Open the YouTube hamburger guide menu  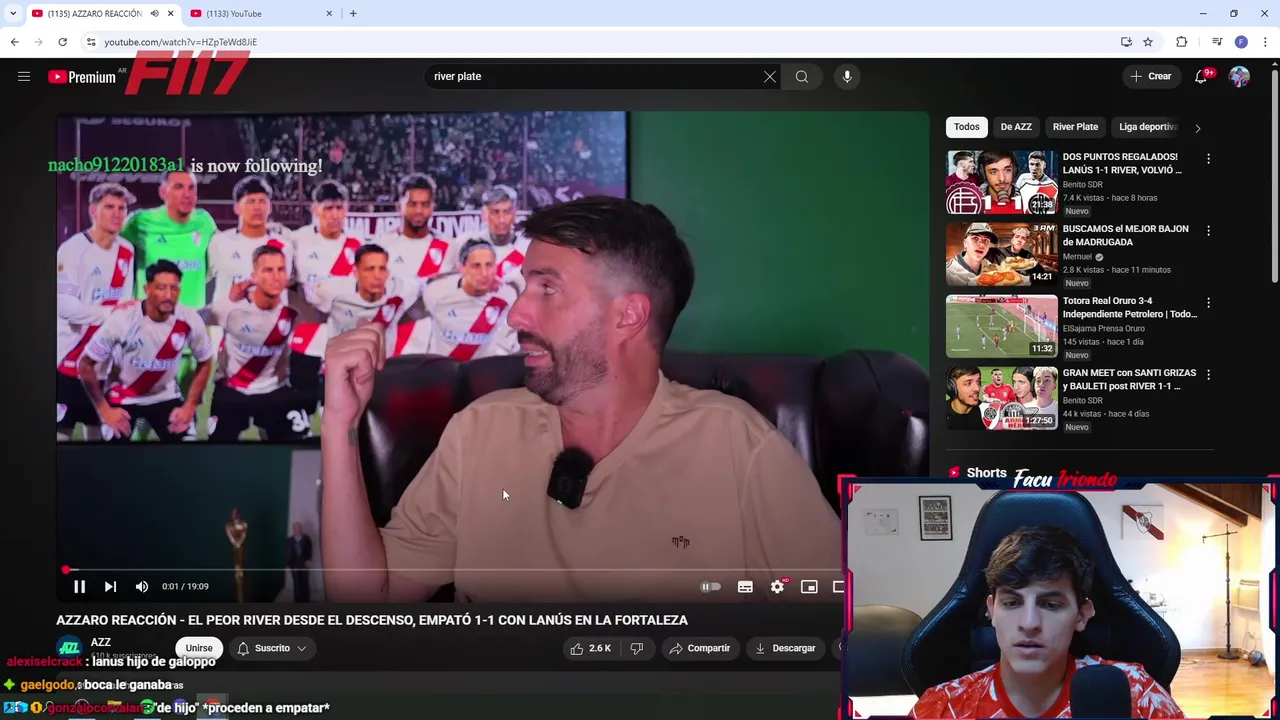point(24,76)
